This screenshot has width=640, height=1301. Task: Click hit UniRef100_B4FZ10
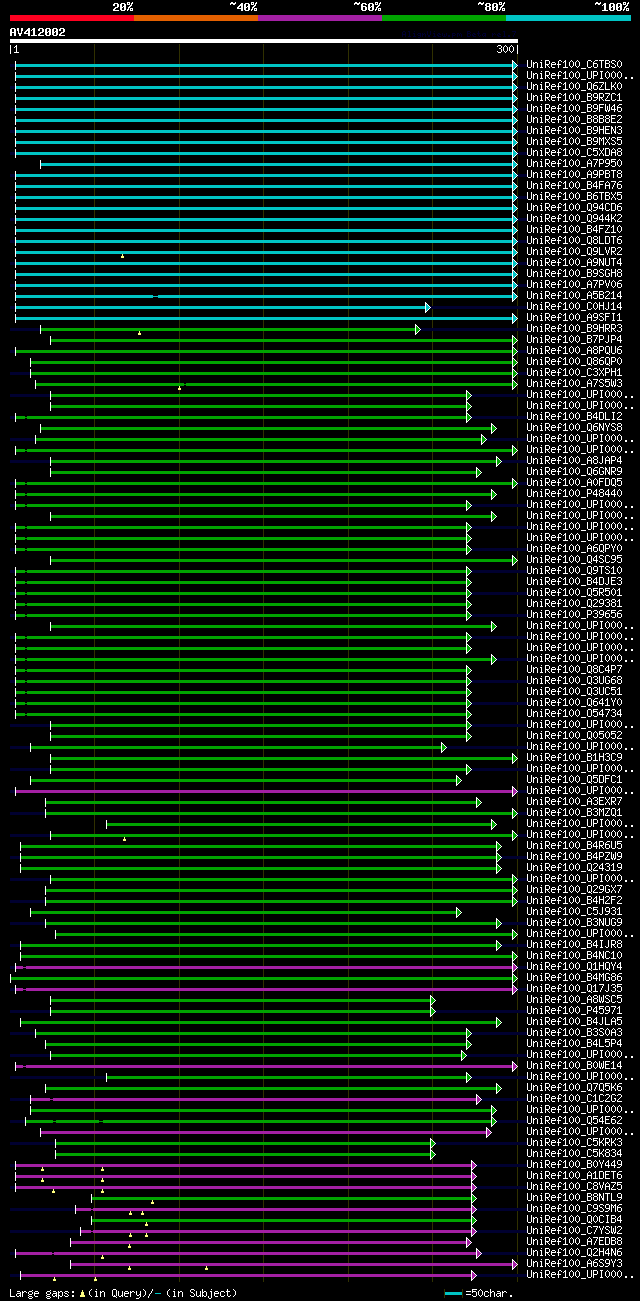(x=574, y=230)
